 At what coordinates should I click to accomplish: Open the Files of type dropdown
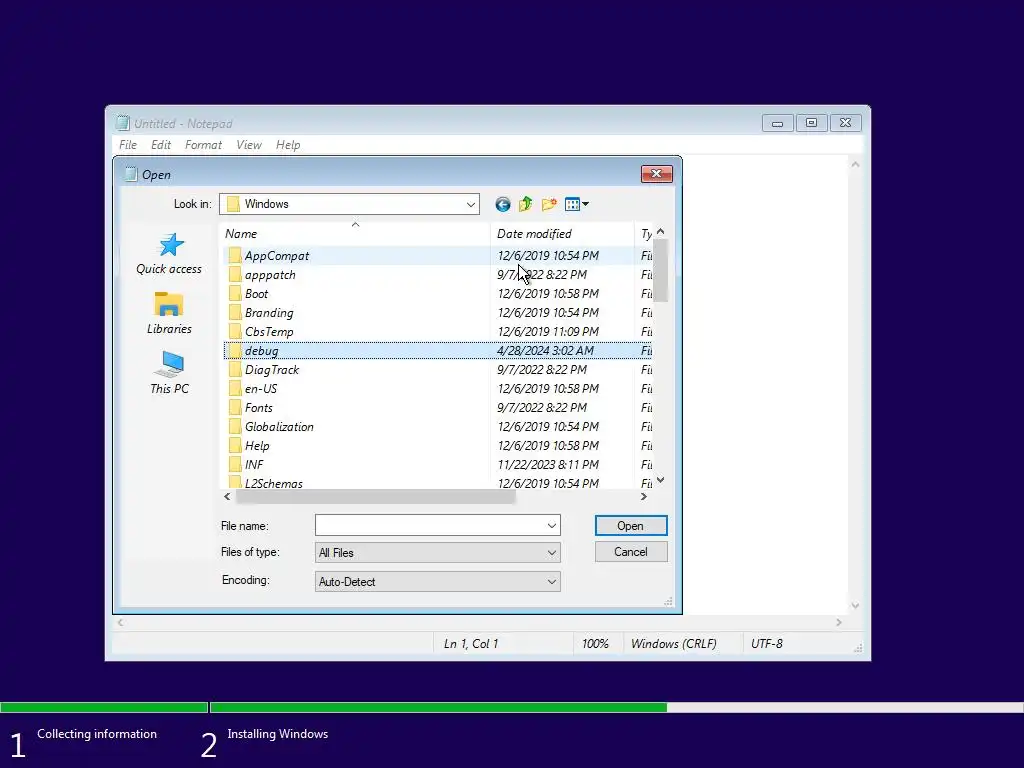438,552
